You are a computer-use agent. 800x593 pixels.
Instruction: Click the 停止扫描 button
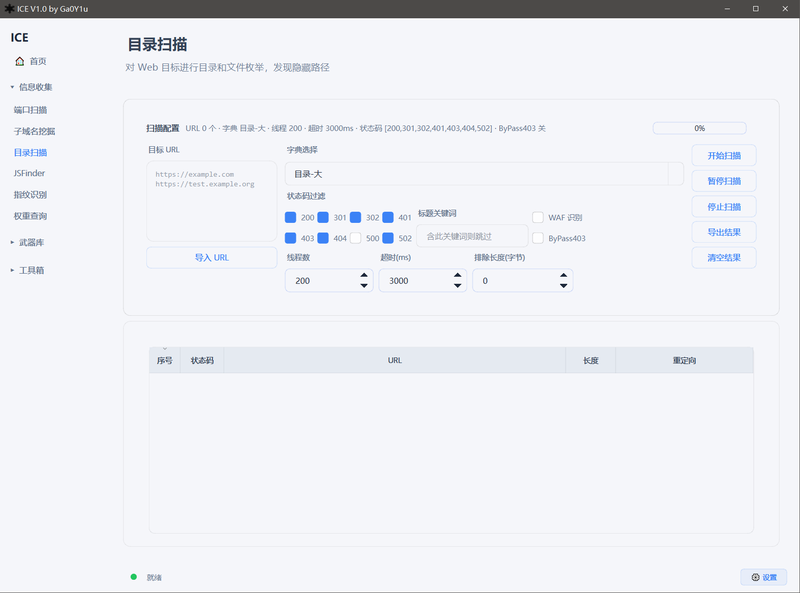723,207
